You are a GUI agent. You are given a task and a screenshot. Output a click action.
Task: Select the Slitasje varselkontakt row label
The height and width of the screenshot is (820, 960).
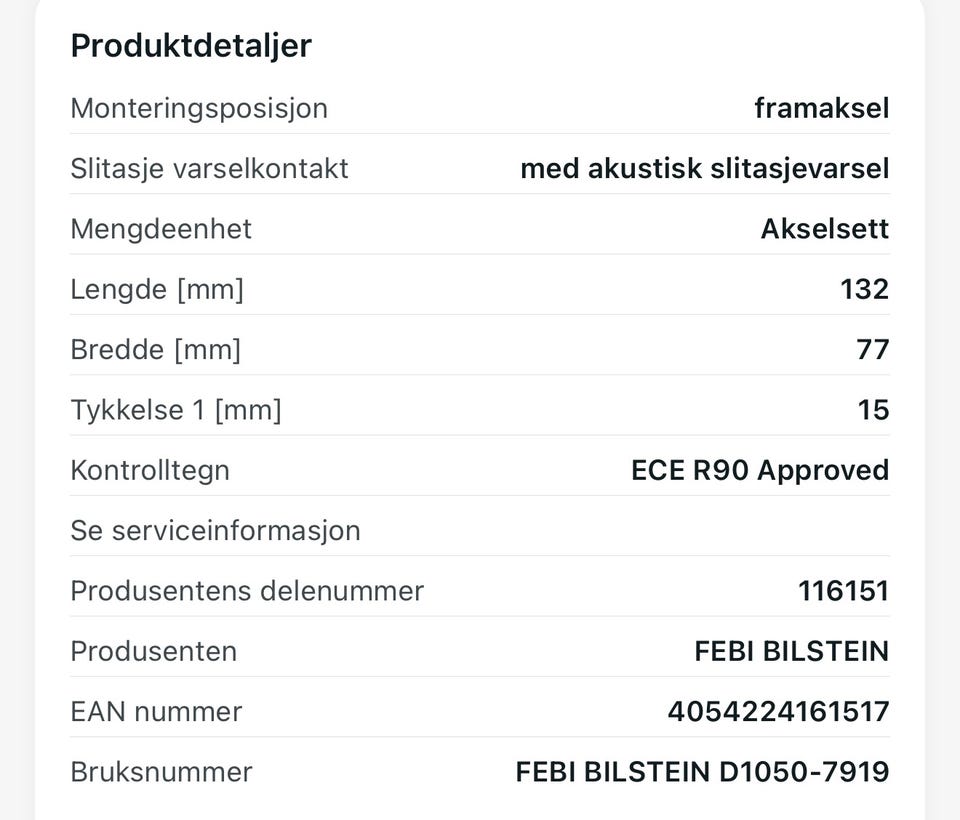coord(209,168)
